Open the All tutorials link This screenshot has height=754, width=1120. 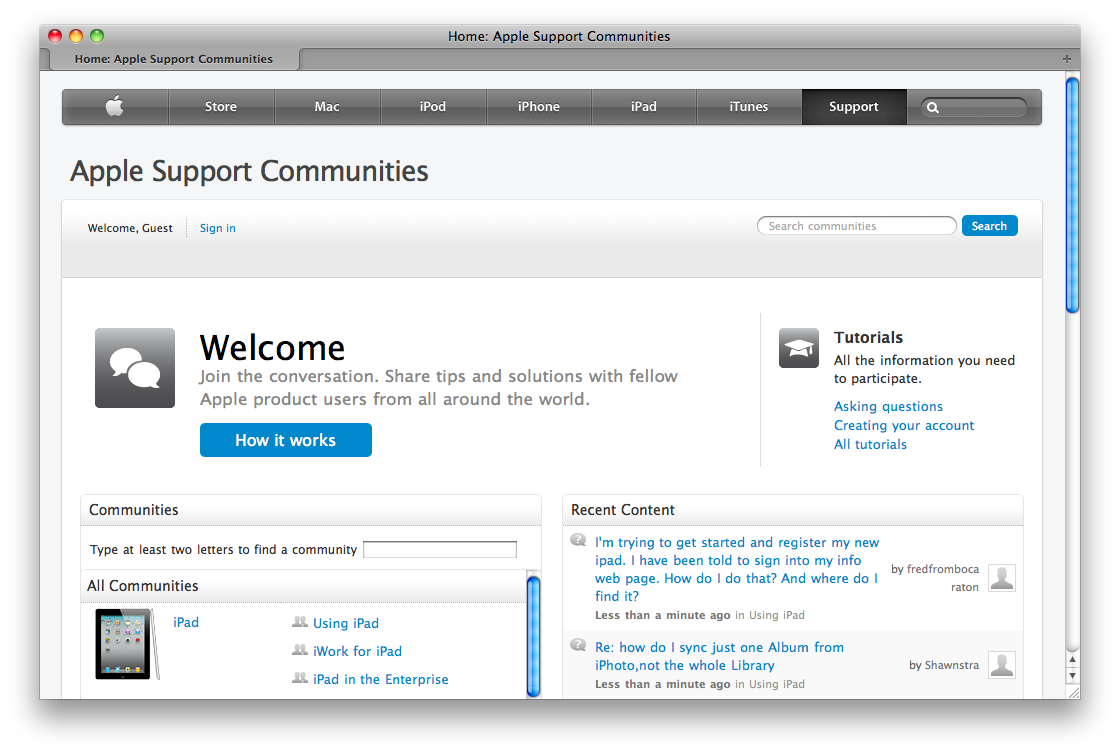pyautogui.click(x=871, y=444)
